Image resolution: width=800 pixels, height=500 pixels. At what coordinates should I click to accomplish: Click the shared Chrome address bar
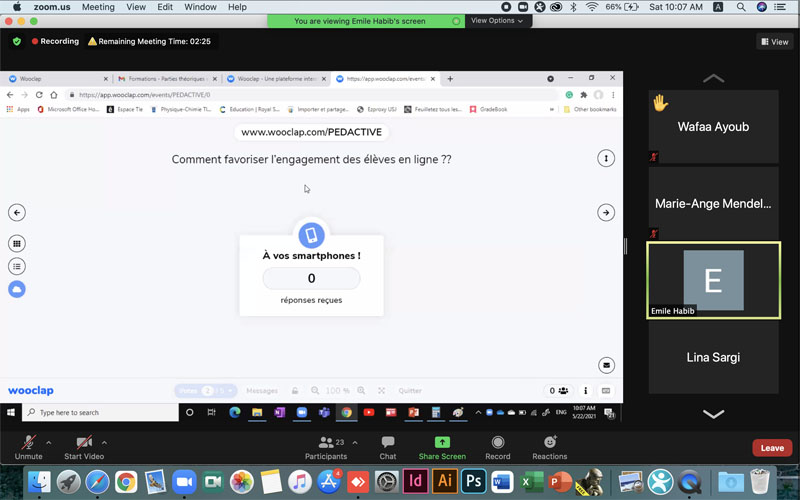(x=311, y=95)
